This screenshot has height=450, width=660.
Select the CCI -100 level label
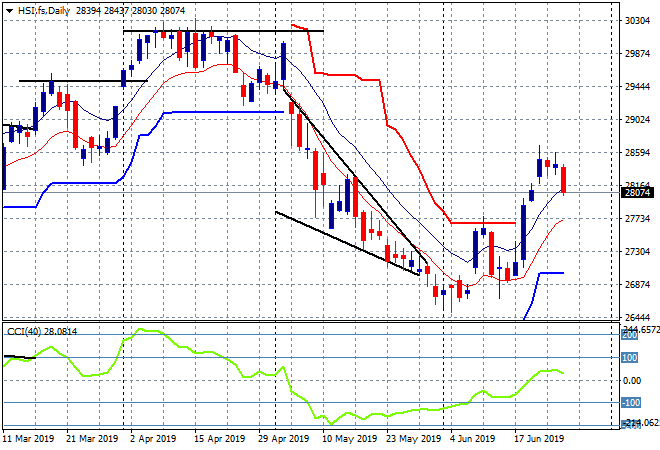(x=631, y=403)
